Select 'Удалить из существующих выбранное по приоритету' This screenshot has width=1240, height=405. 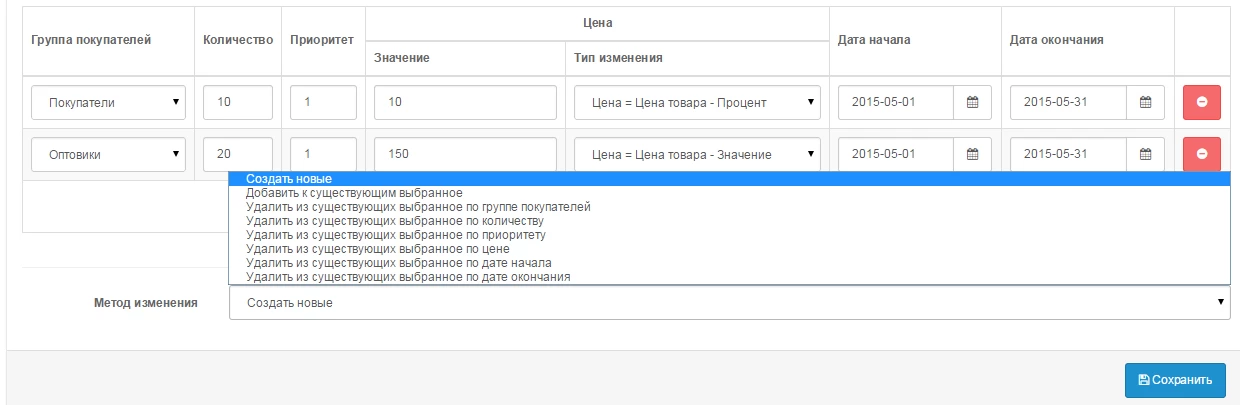point(395,235)
